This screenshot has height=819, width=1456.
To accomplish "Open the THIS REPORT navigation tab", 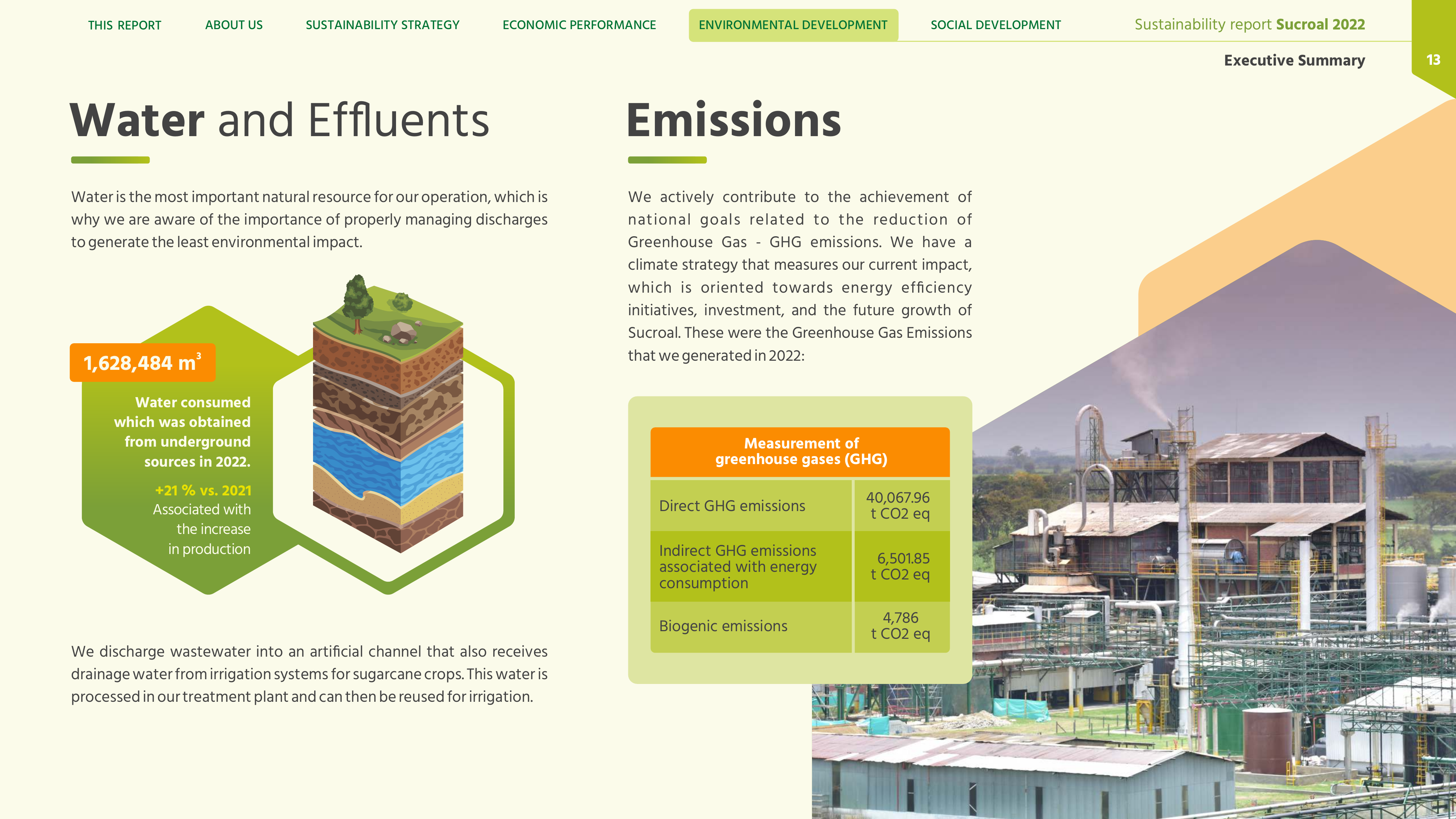I will 124,25.
